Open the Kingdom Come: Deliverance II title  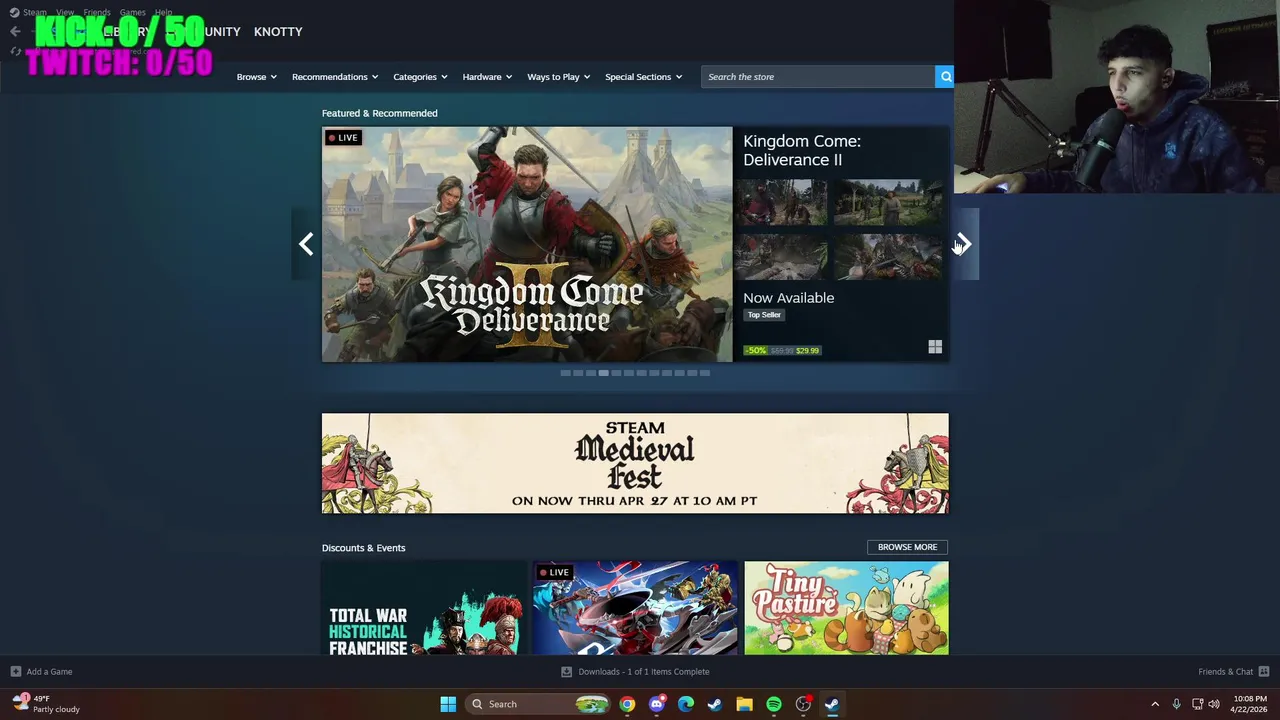tap(802, 150)
